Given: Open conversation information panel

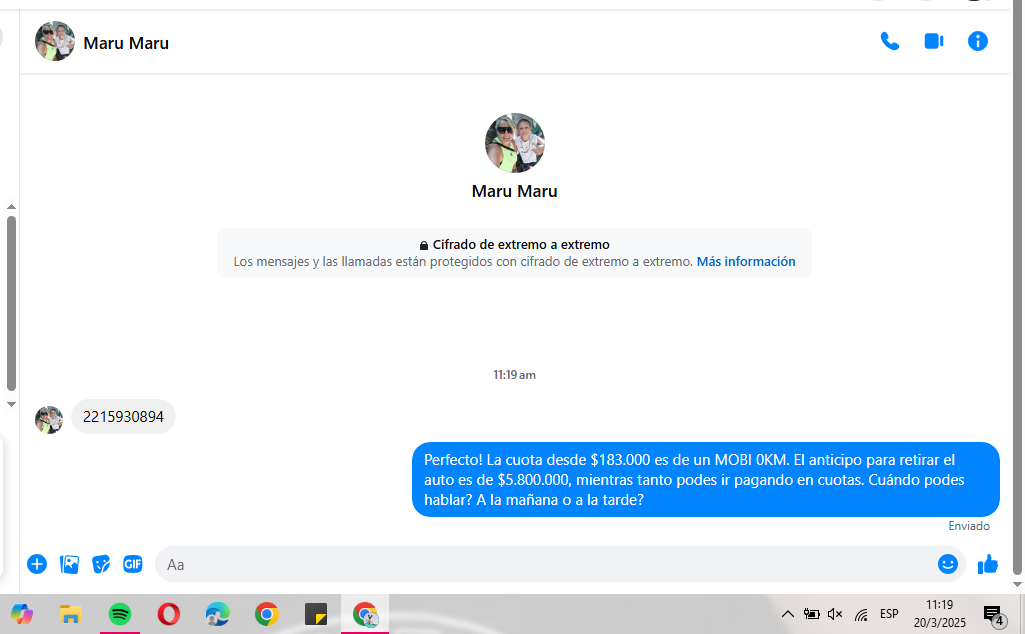Looking at the screenshot, I should pyautogui.click(x=977, y=41).
